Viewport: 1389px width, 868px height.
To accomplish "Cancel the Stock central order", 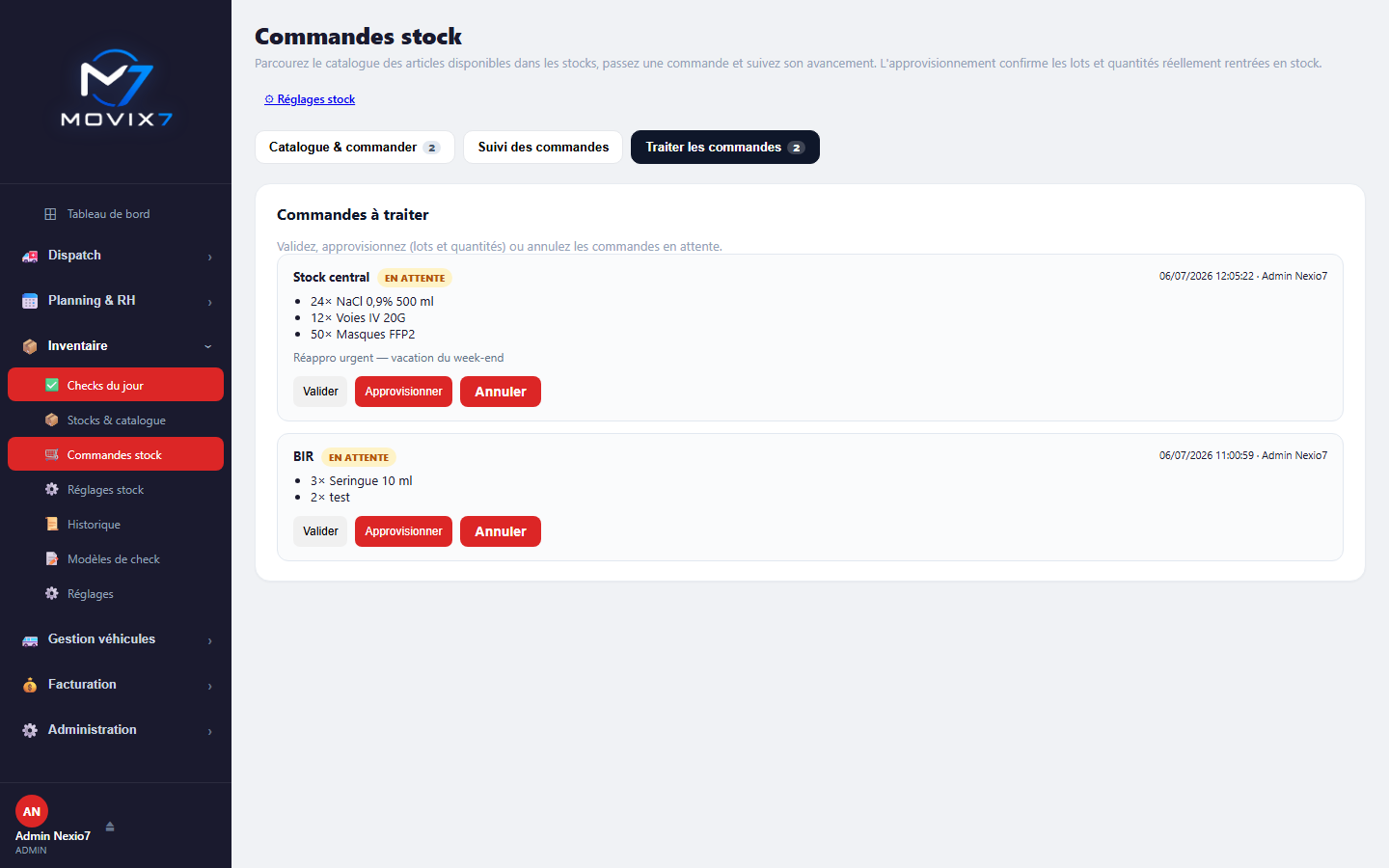I will (501, 392).
